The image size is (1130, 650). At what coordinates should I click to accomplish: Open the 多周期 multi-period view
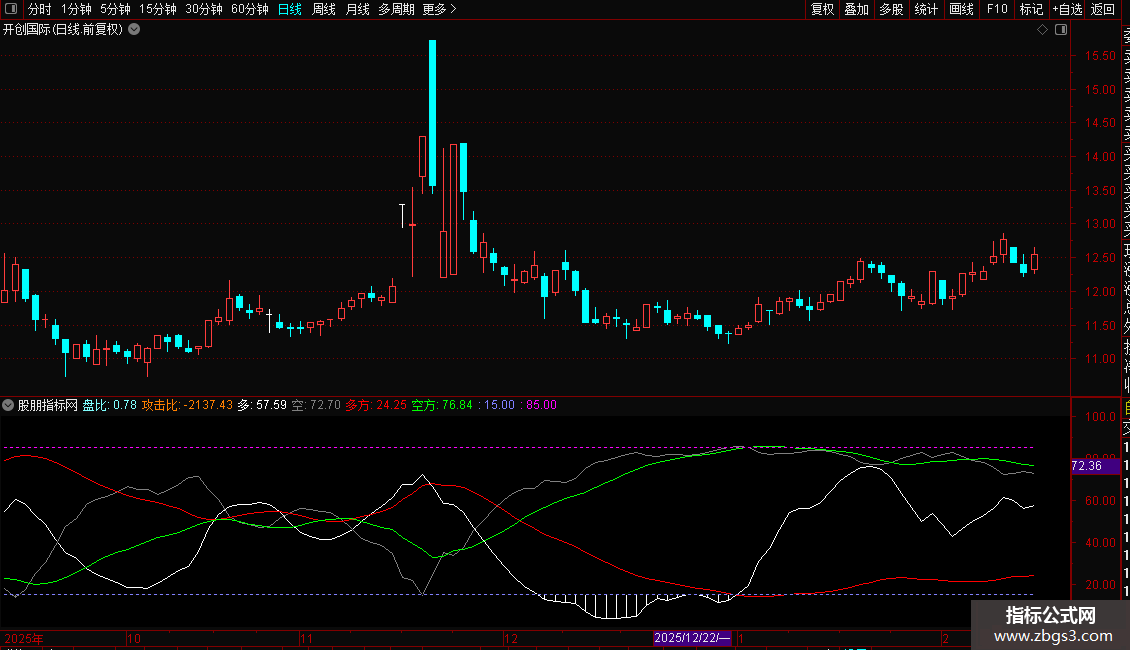coord(396,9)
